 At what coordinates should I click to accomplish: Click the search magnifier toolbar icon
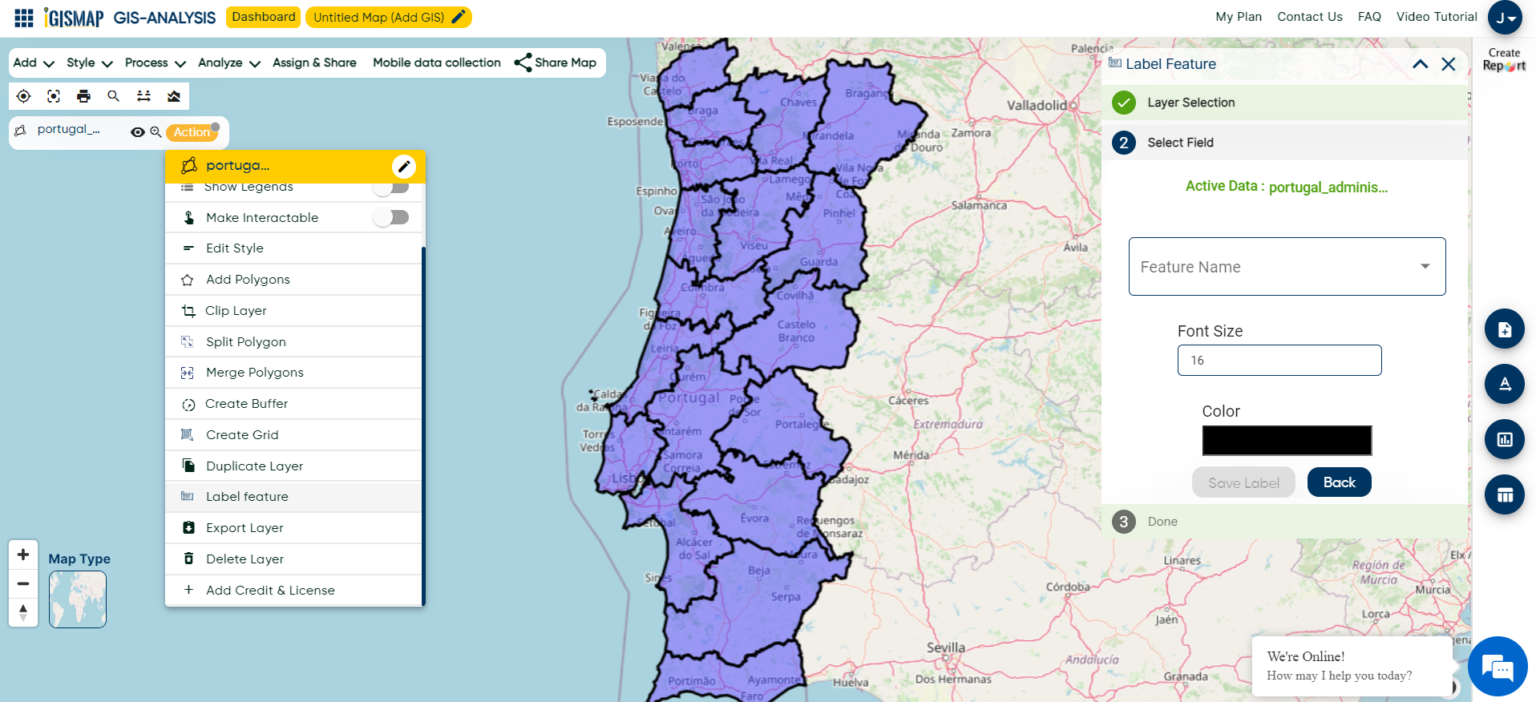click(113, 96)
